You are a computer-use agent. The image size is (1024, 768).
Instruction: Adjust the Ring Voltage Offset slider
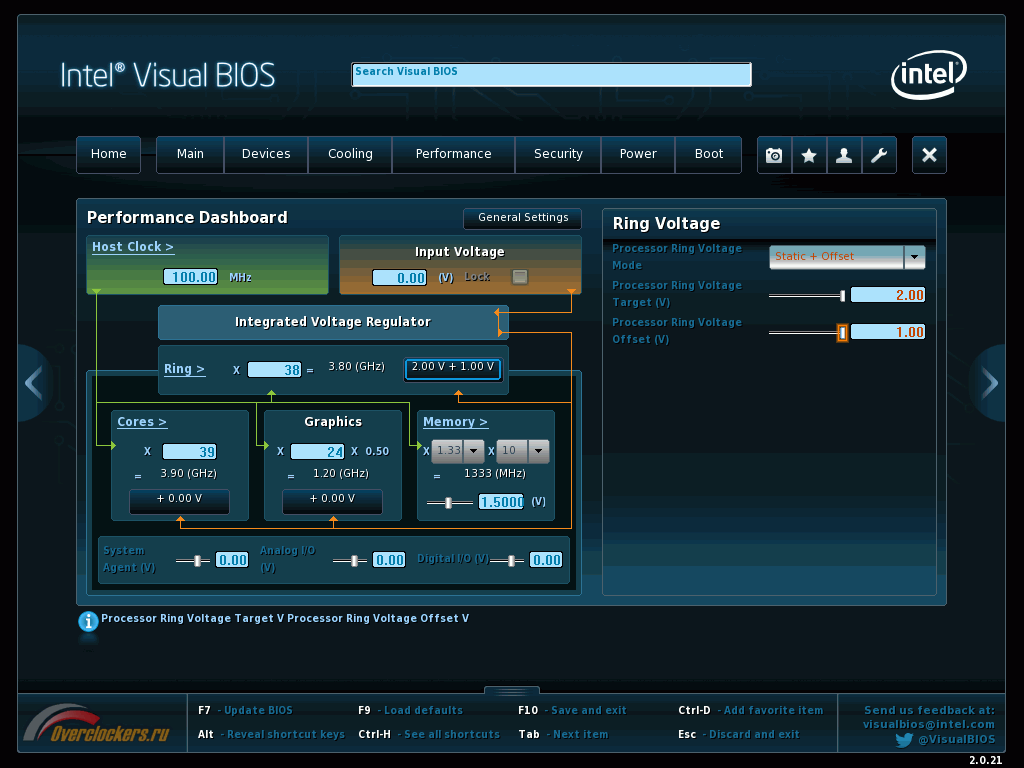tap(807, 332)
